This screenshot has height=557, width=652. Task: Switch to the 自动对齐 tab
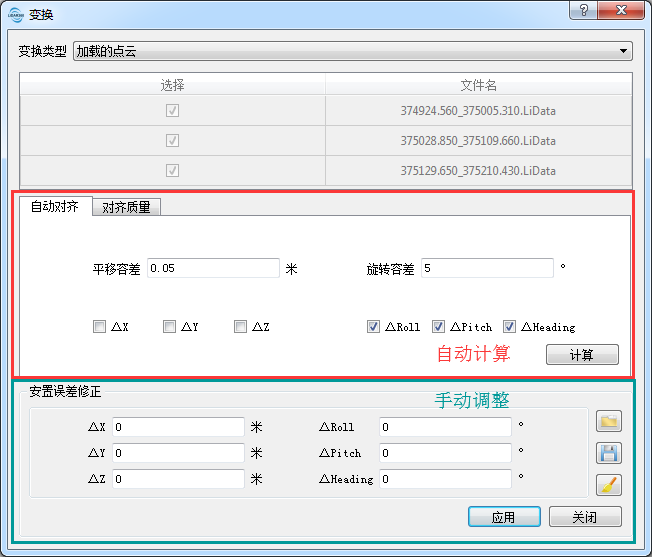pos(55,206)
